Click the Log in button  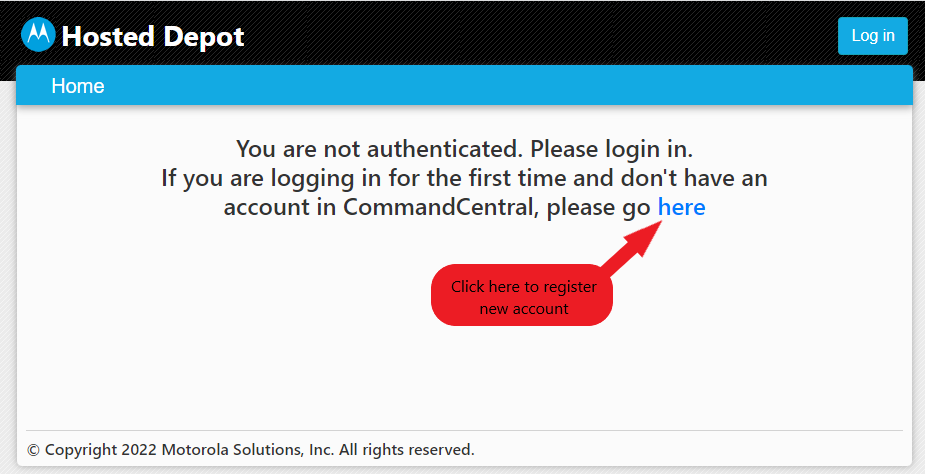tap(872, 36)
